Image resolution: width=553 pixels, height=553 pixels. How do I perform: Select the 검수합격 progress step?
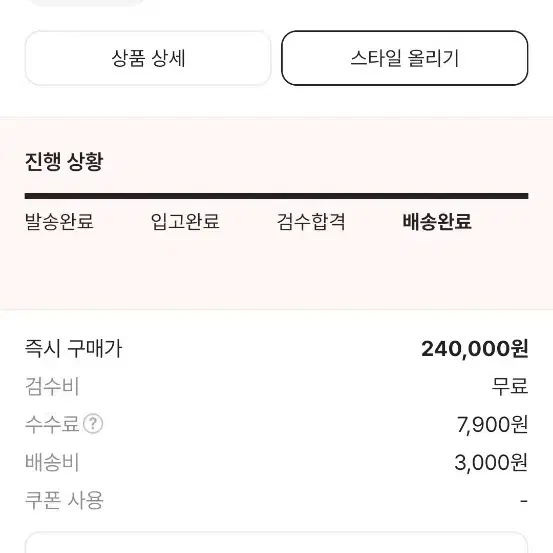[311, 221]
